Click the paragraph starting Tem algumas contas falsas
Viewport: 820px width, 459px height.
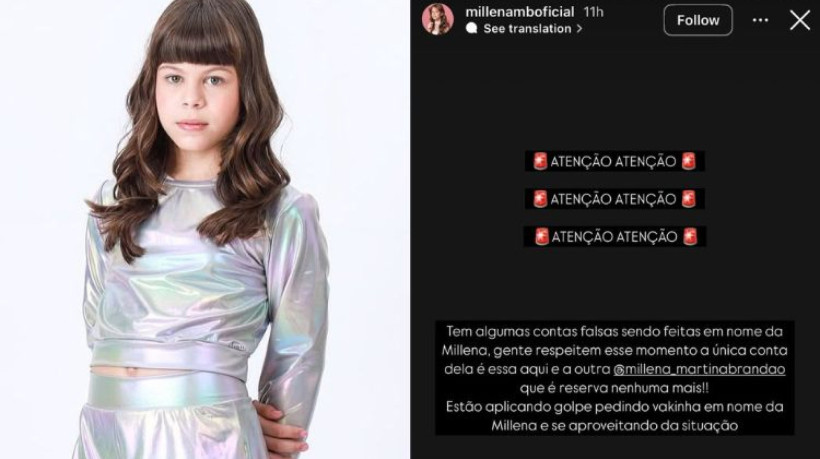pyautogui.click(x=614, y=378)
